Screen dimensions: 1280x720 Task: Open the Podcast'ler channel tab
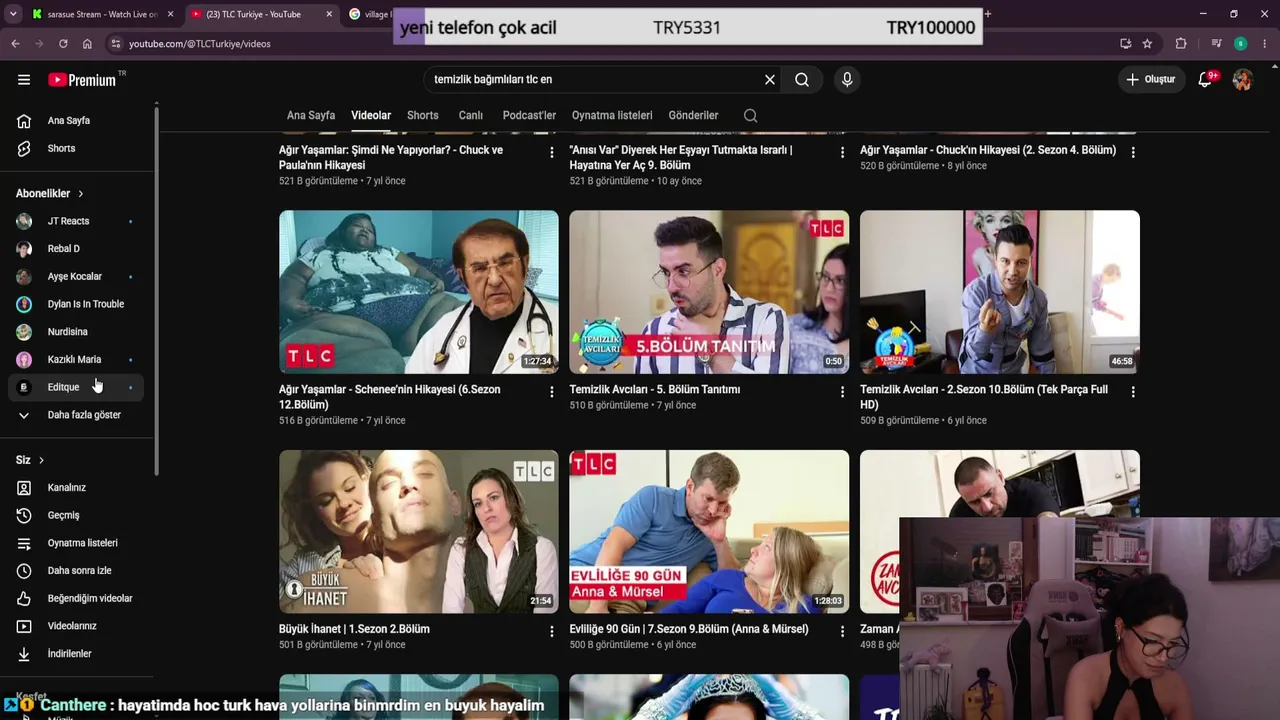point(529,116)
